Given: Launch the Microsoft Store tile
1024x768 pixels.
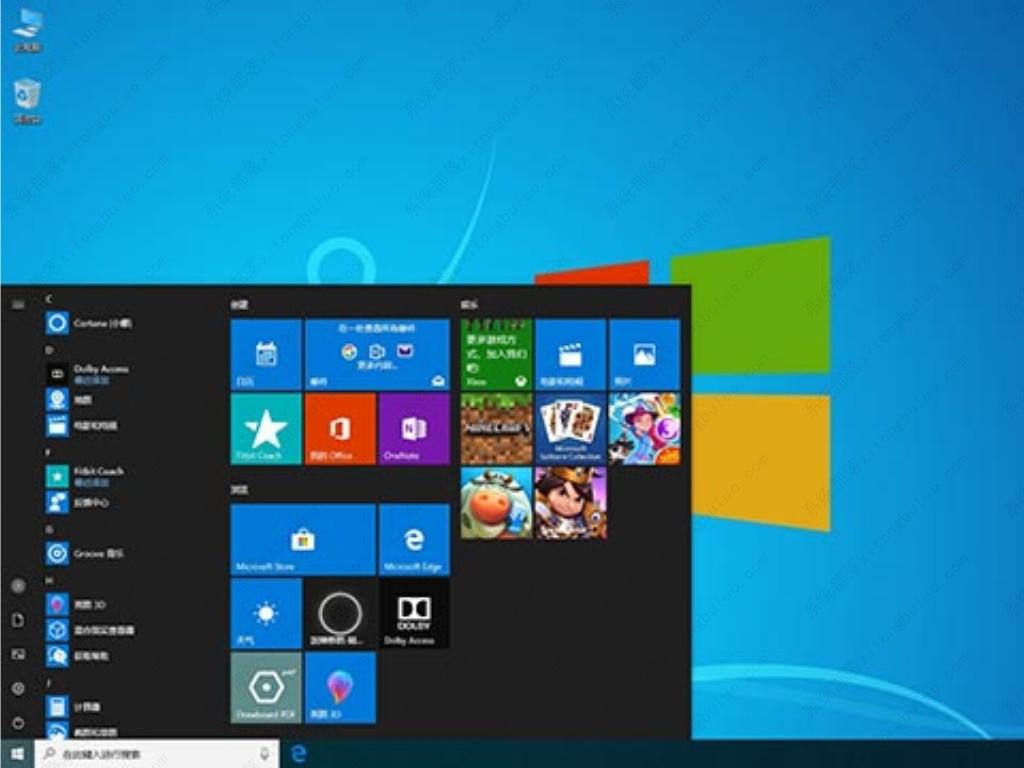Looking at the screenshot, I should (303, 540).
